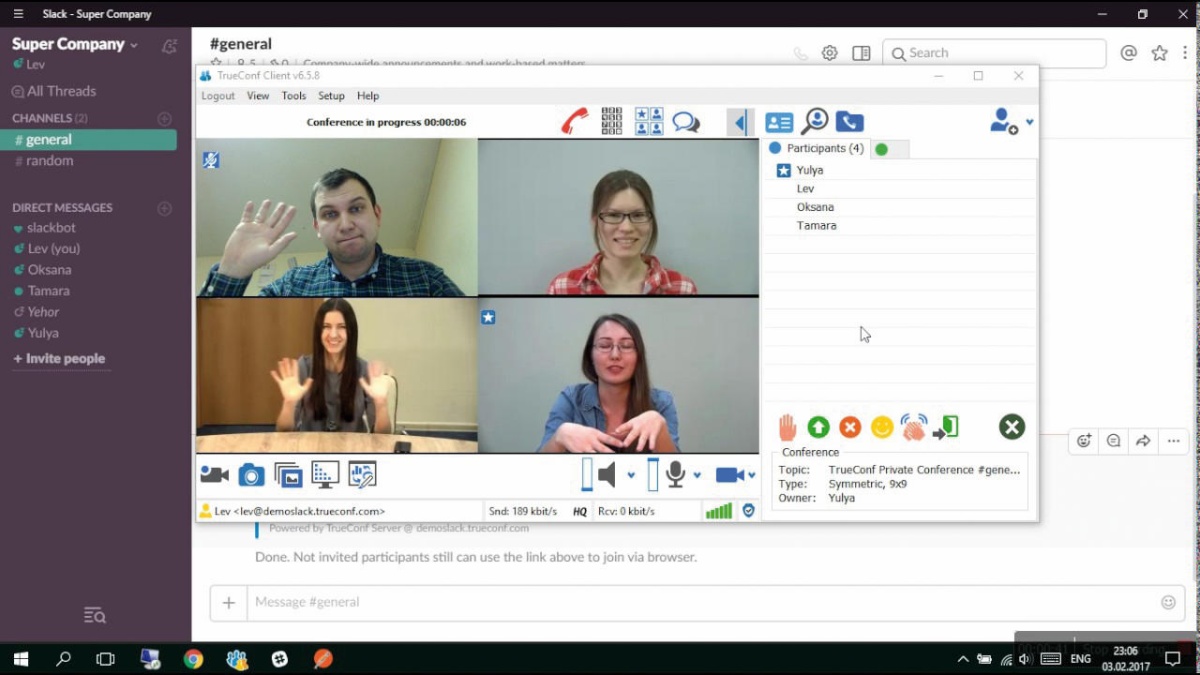Open user search magnifier icon

click(x=815, y=122)
